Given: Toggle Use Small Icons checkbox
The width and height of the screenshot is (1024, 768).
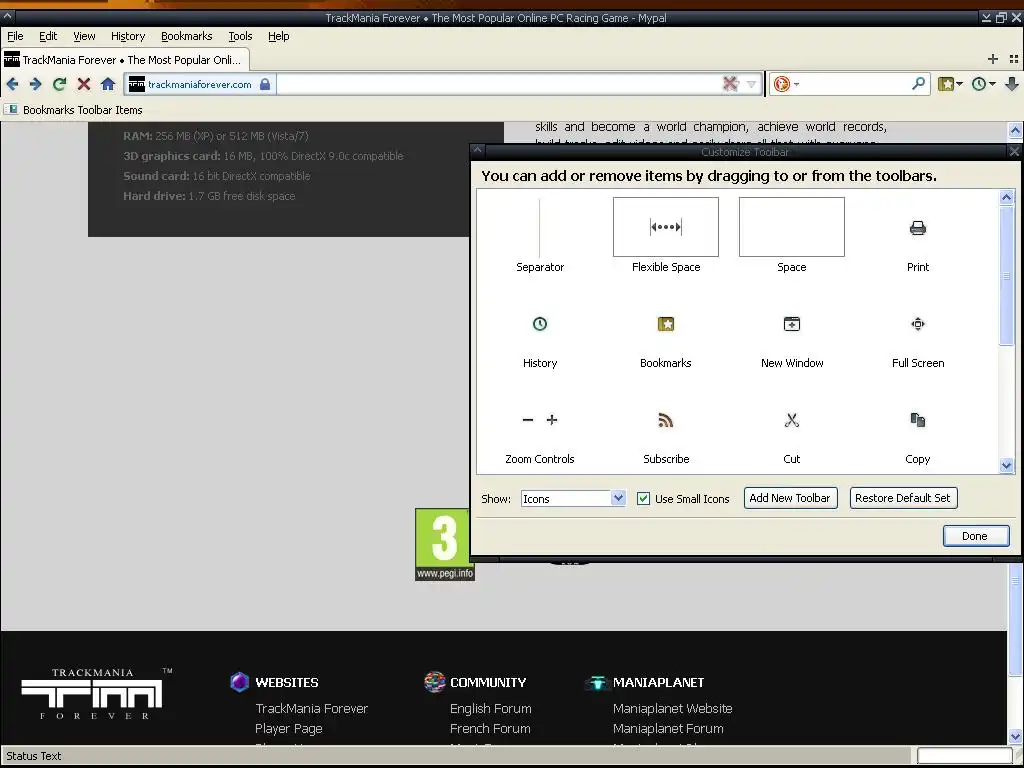Looking at the screenshot, I should tap(643, 499).
